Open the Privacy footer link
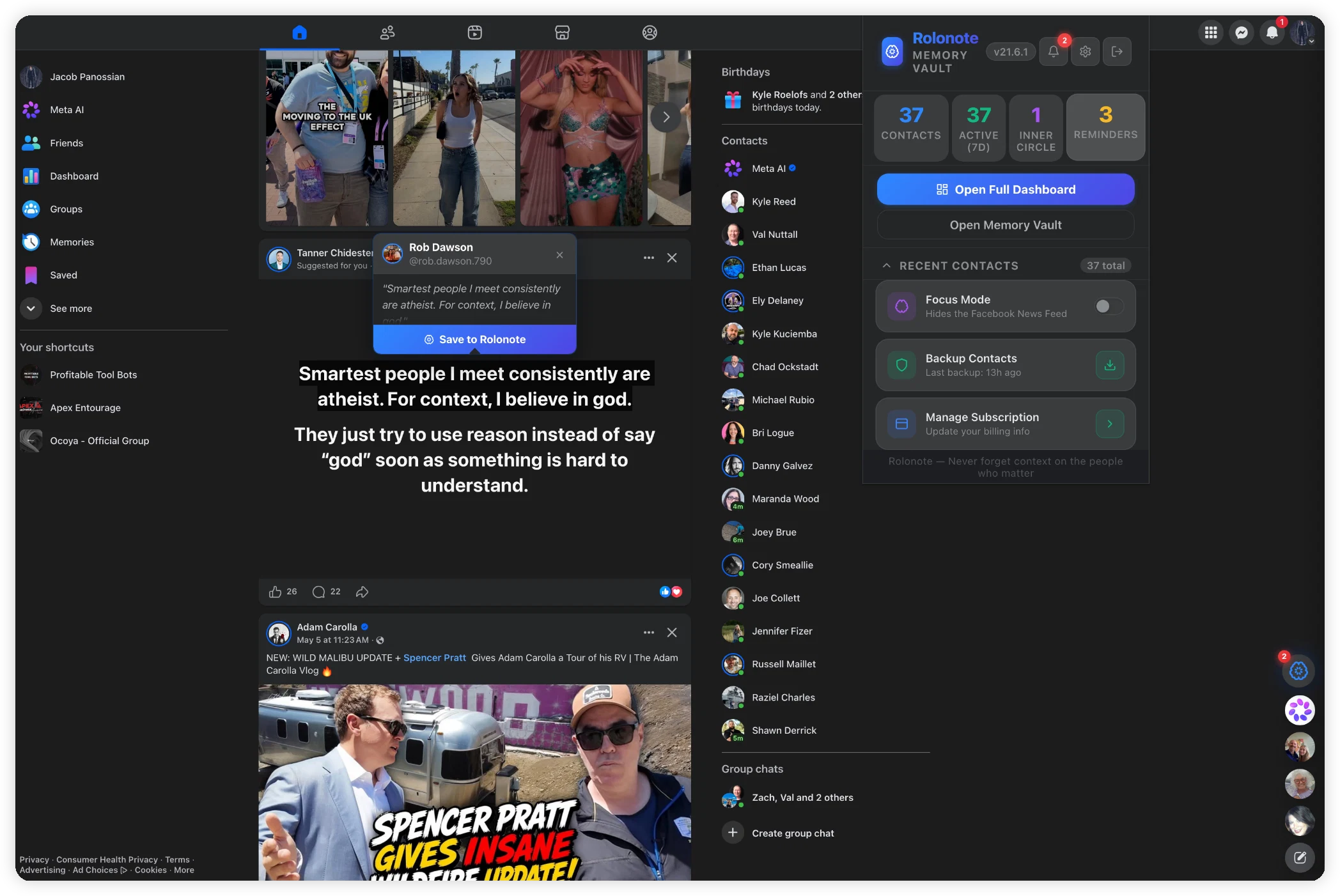1340x896 pixels. click(34, 860)
